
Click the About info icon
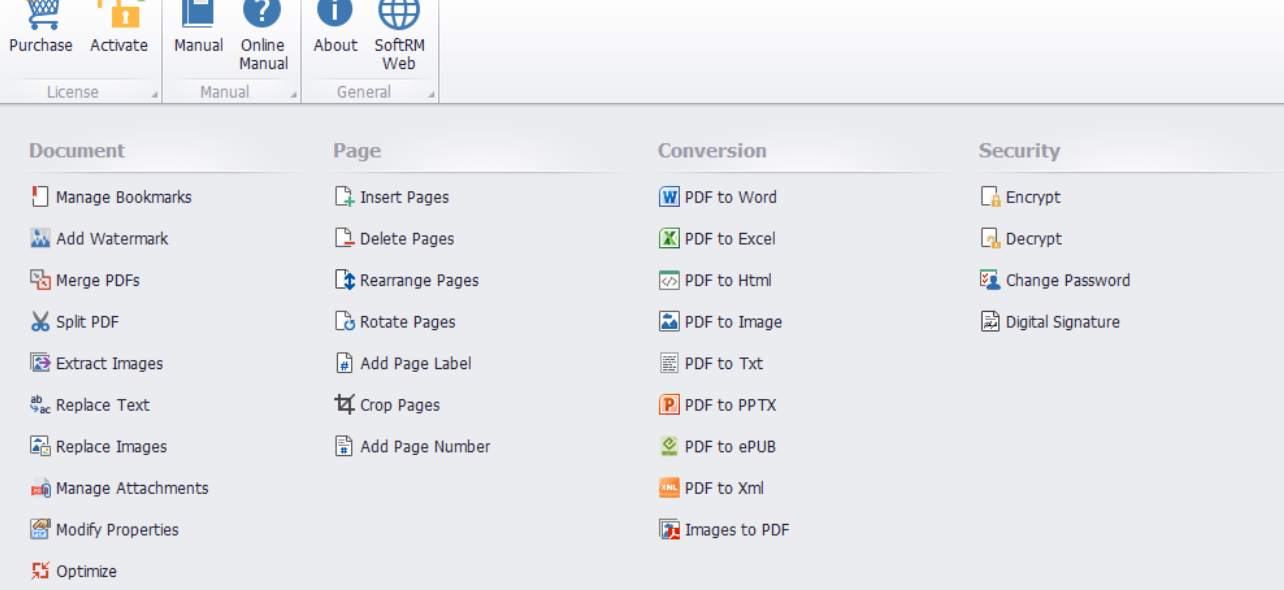[x=335, y=14]
